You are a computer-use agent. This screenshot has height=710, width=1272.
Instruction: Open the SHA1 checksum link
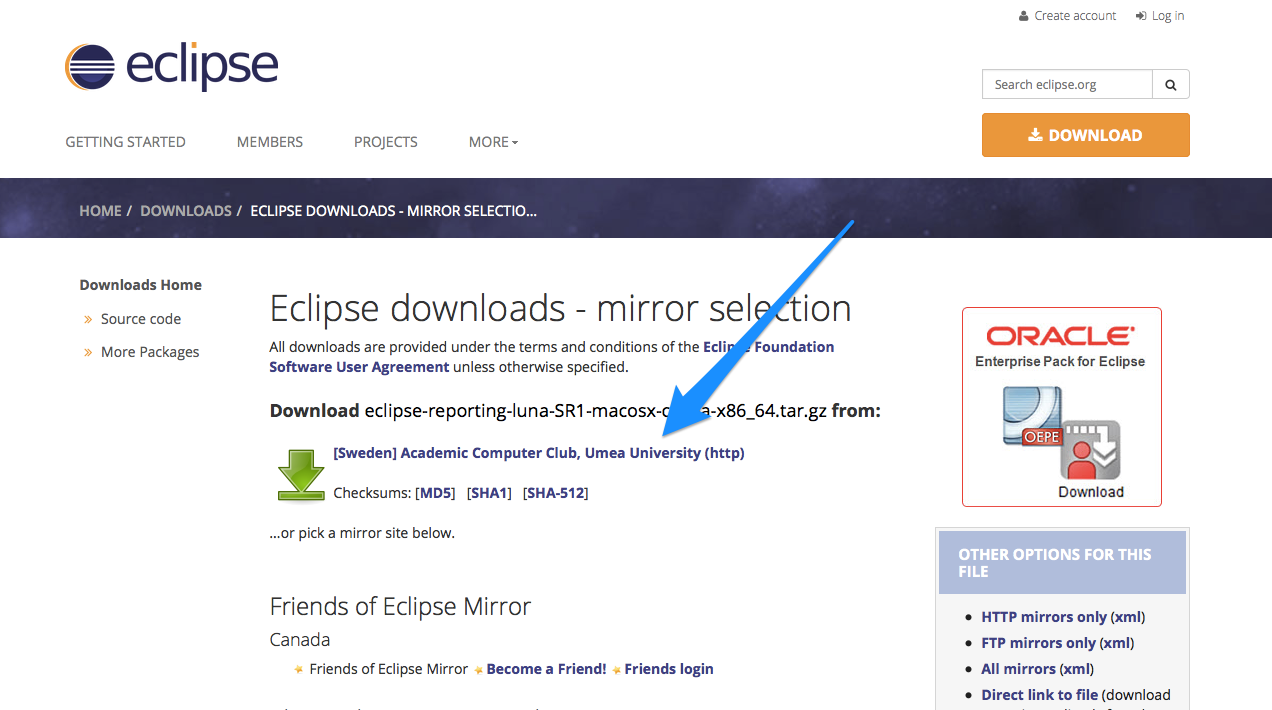click(x=489, y=493)
